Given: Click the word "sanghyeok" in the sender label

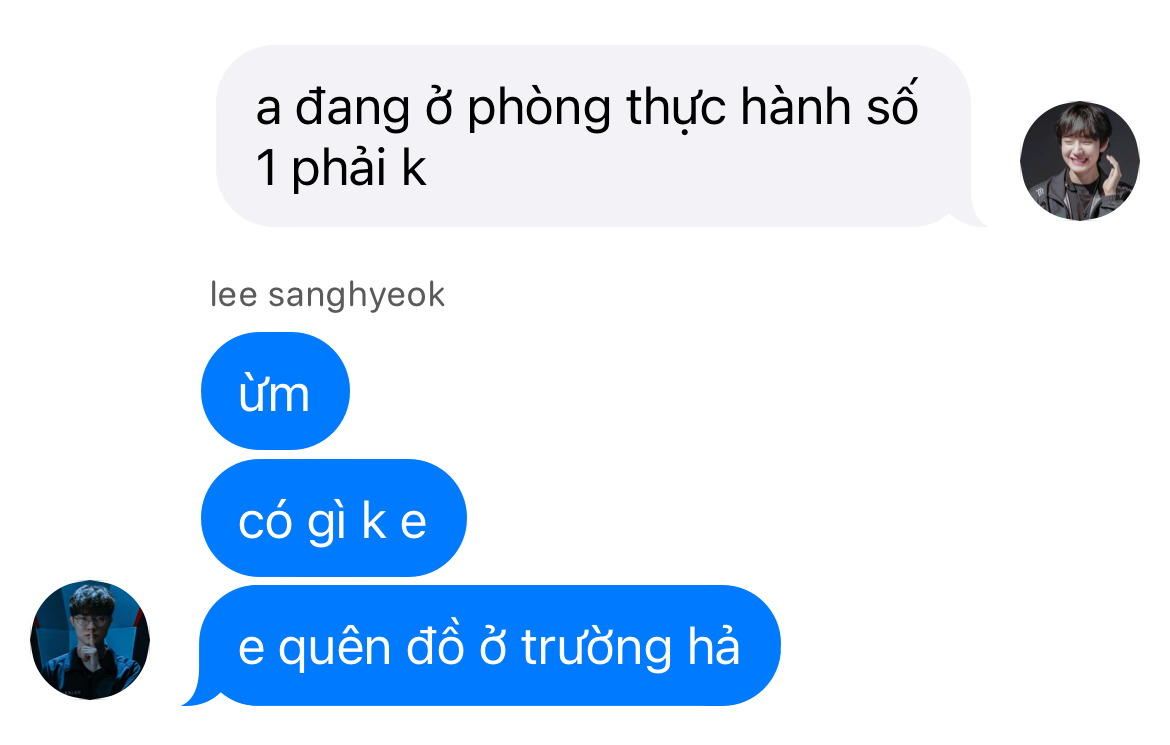Looking at the screenshot, I should [x=357, y=296].
